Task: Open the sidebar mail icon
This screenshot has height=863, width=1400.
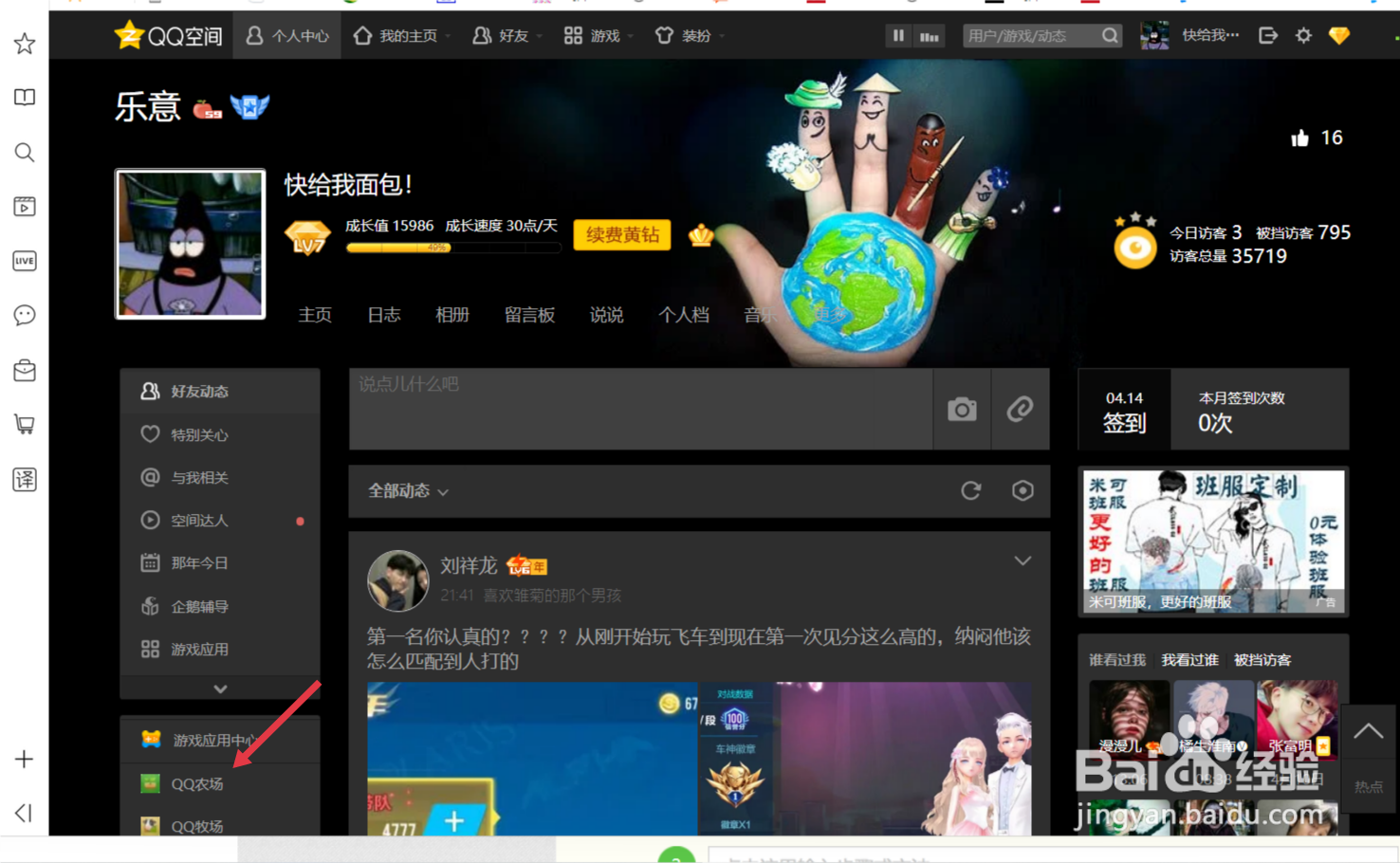Action: pyautogui.click(x=25, y=370)
